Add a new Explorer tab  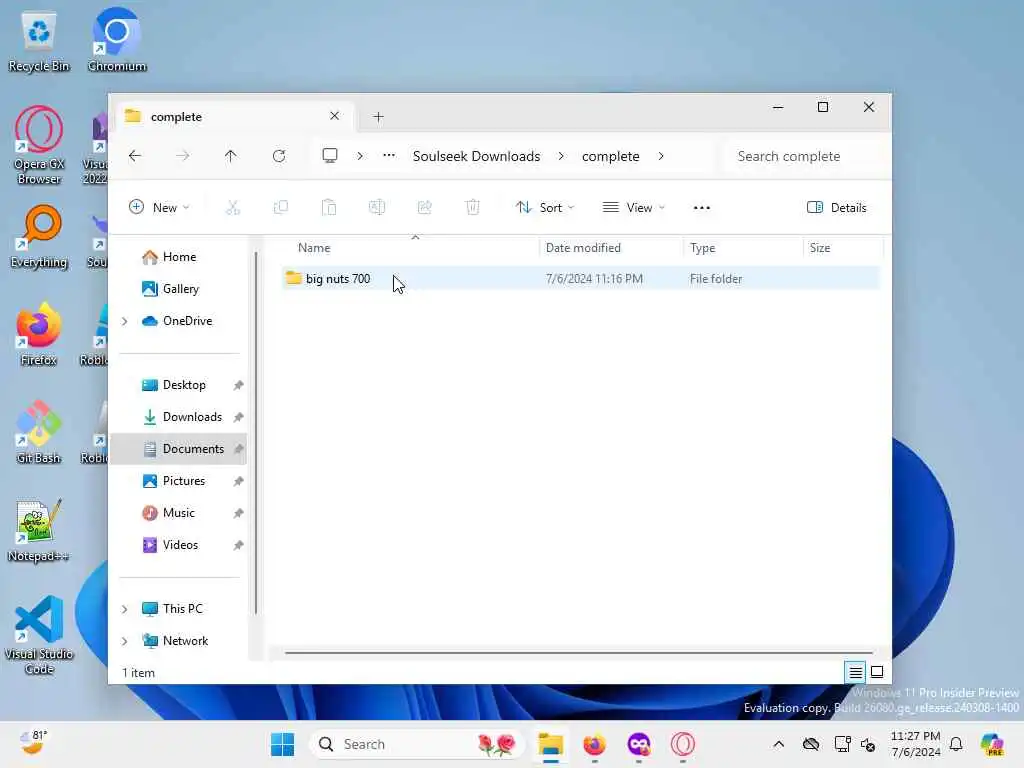pos(378,116)
